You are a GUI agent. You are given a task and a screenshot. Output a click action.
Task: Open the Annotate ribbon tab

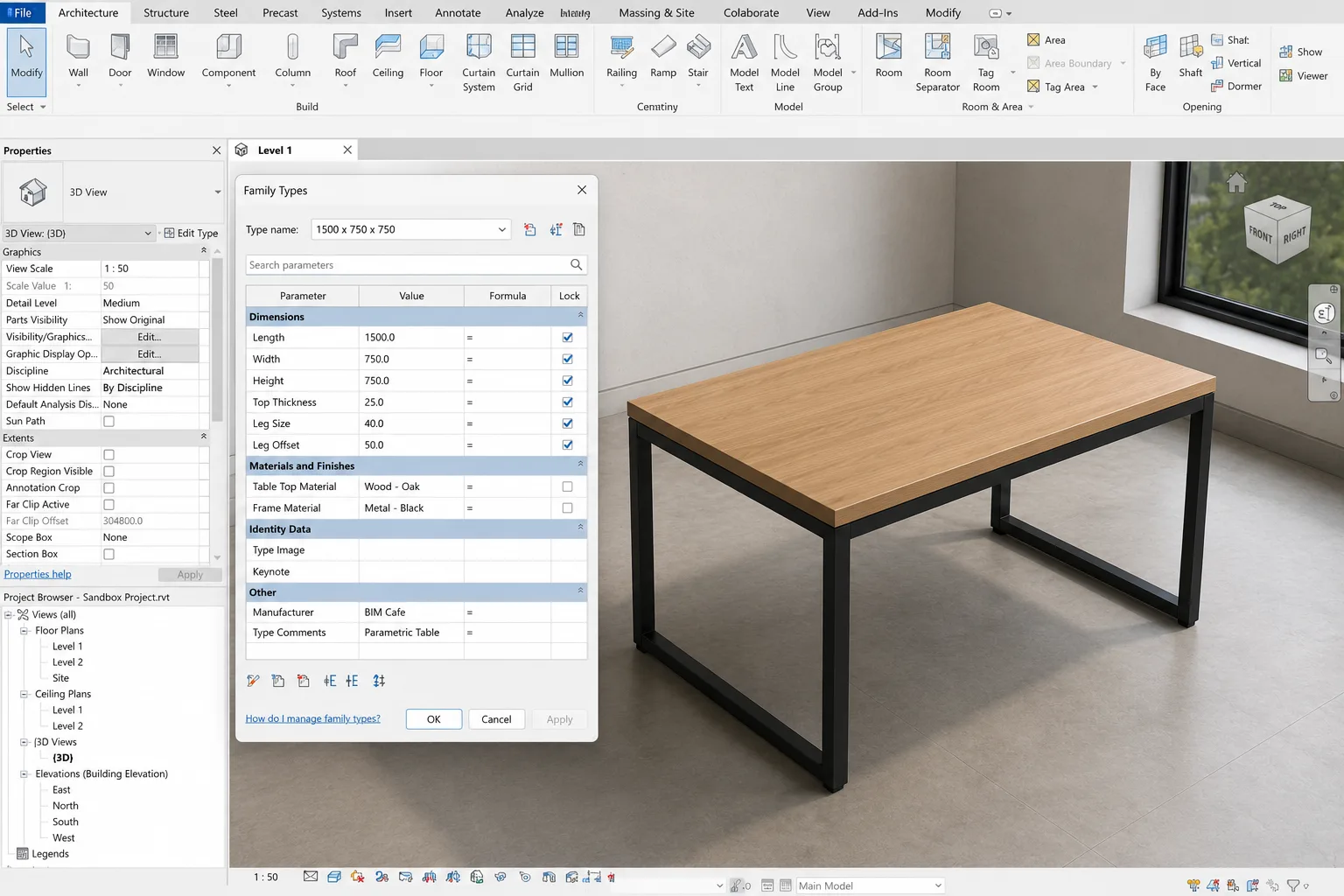point(458,12)
